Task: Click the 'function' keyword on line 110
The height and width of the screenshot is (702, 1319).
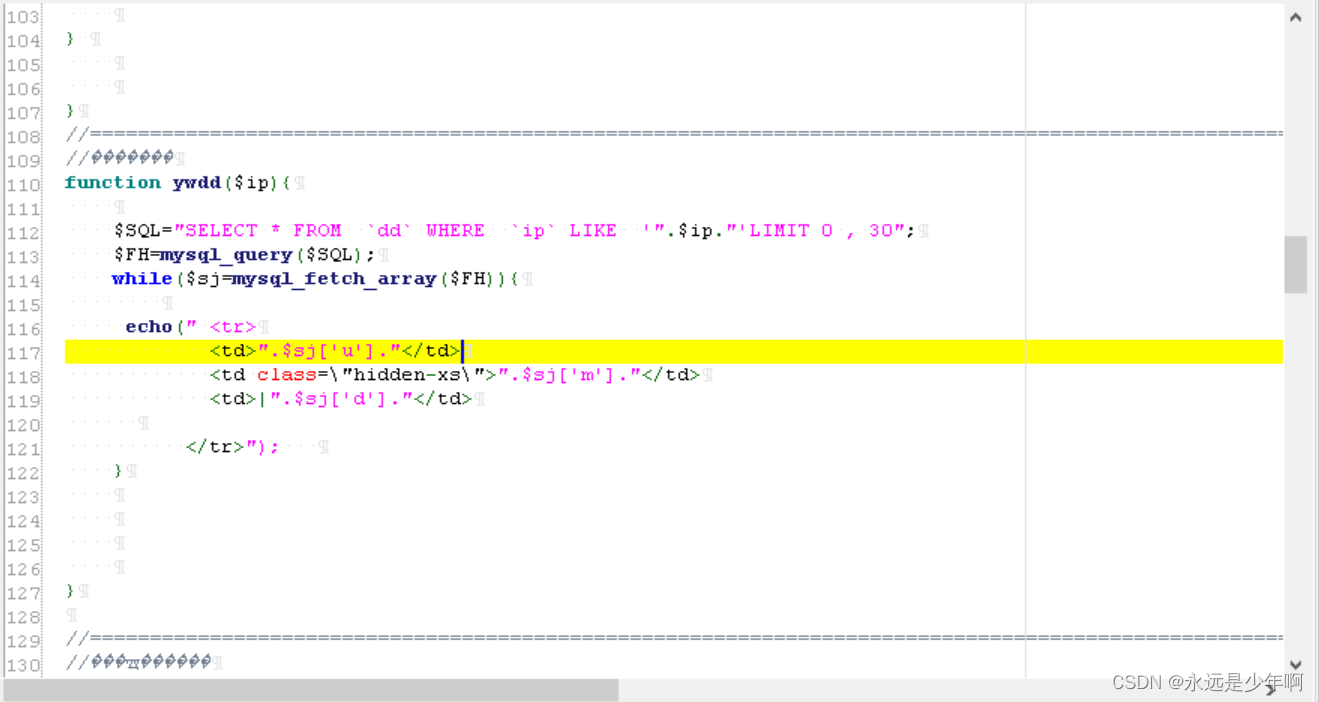Action: 112,183
